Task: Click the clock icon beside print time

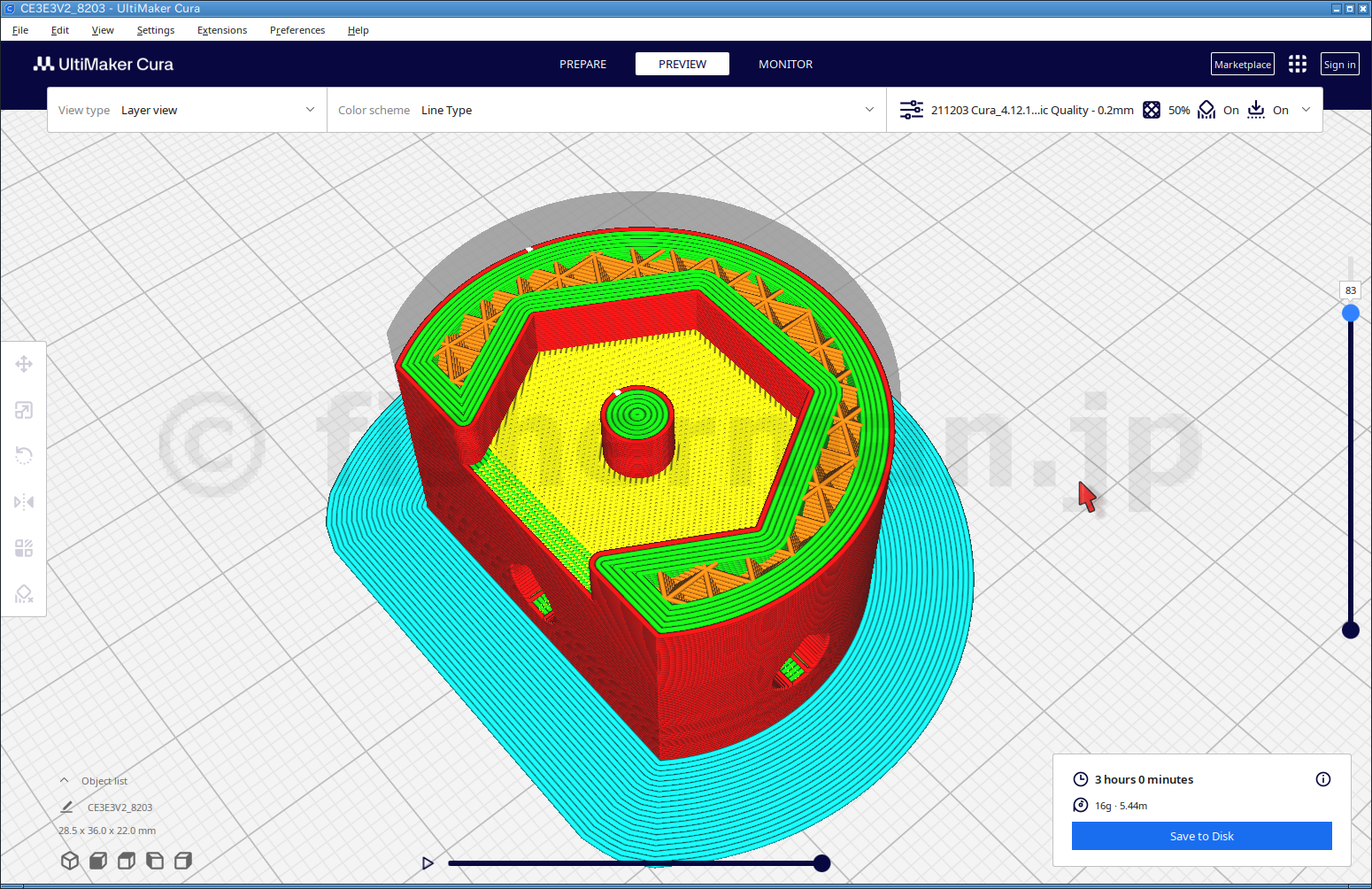Action: [1081, 779]
